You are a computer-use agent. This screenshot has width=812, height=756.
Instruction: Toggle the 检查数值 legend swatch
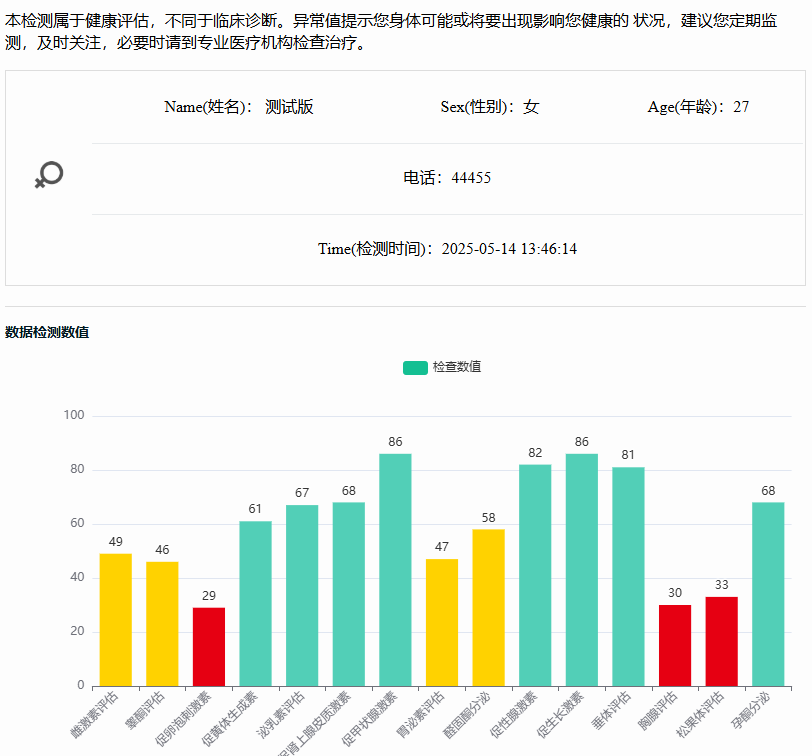415,367
